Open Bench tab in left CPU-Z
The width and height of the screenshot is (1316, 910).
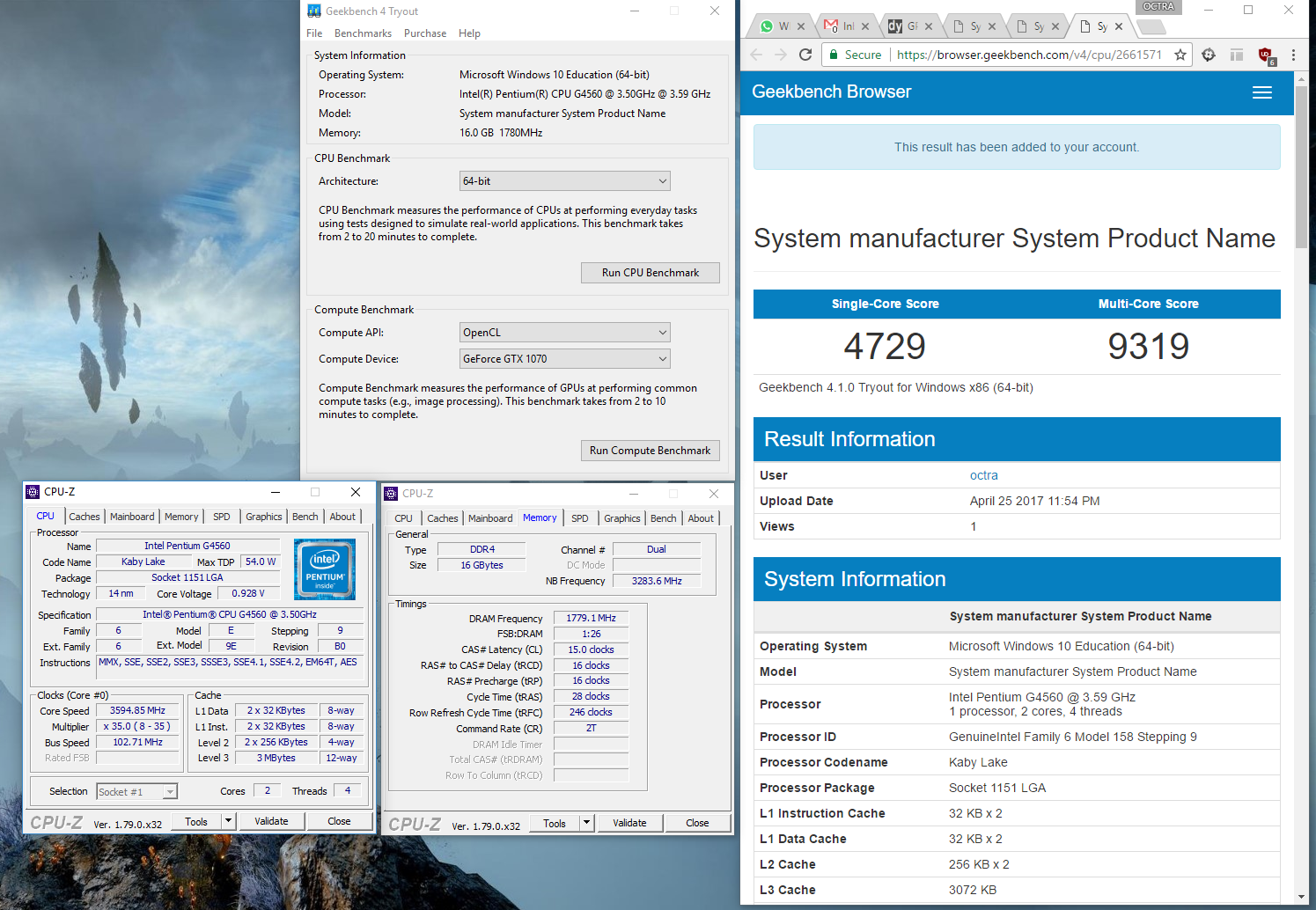click(305, 517)
